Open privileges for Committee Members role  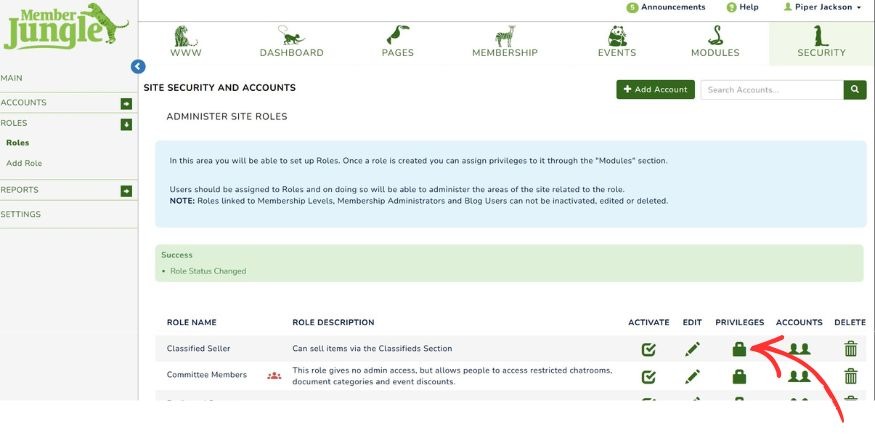point(739,376)
